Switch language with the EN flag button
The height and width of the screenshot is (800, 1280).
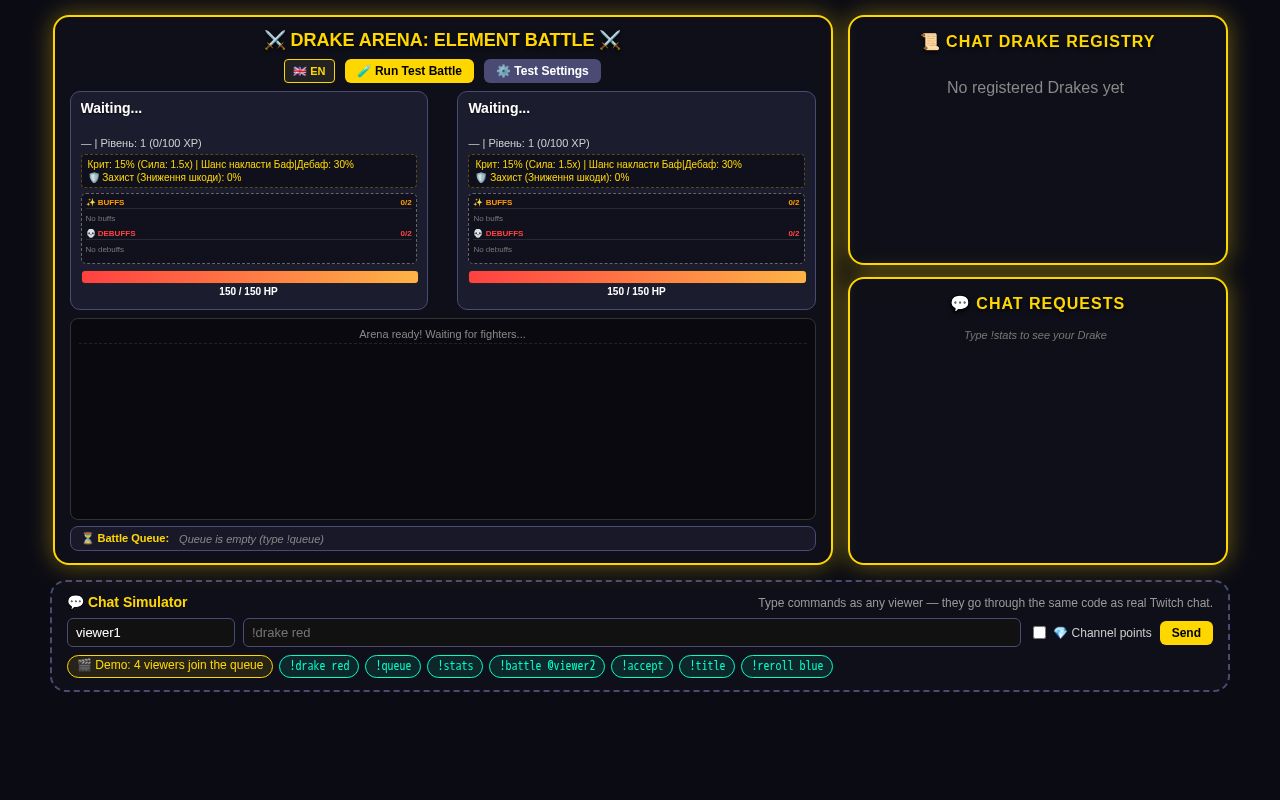[309, 71]
